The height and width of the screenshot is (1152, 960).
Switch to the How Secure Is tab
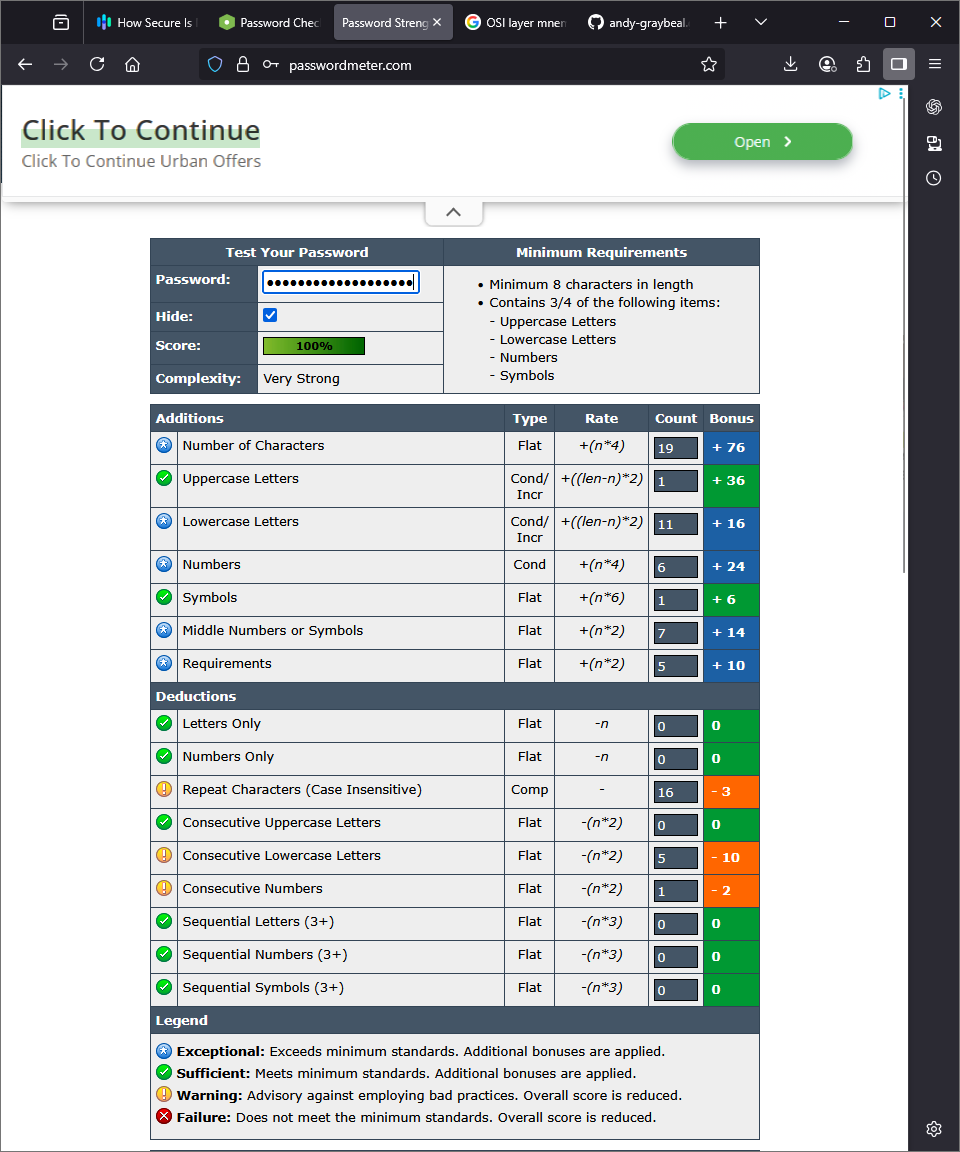click(146, 22)
